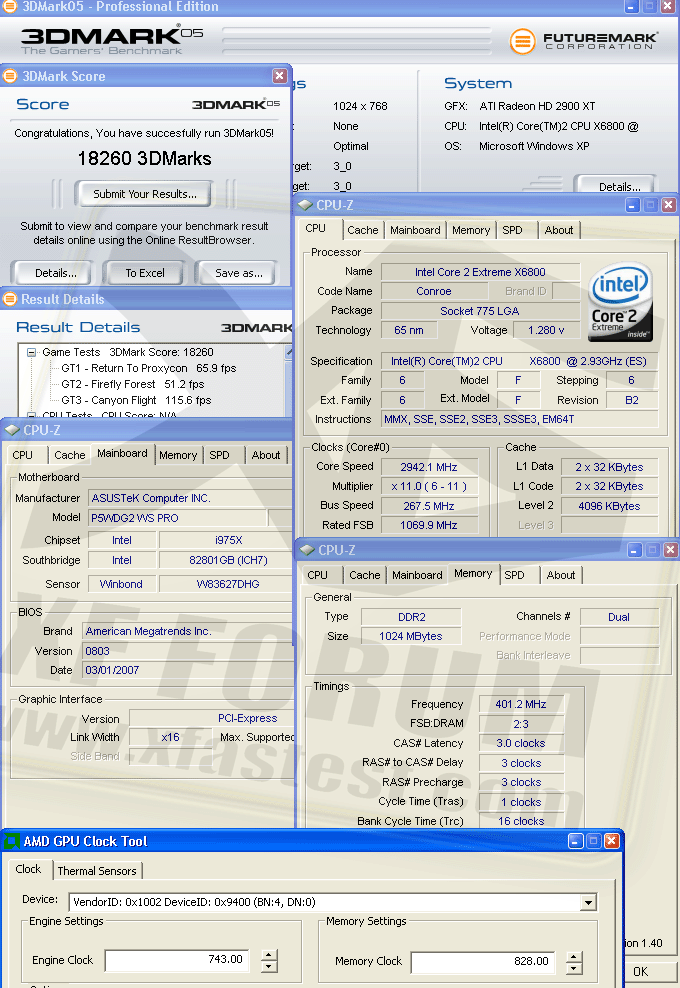Increase Memory Clock with the up arrow
The width and height of the screenshot is (680, 988).
click(x=573, y=957)
